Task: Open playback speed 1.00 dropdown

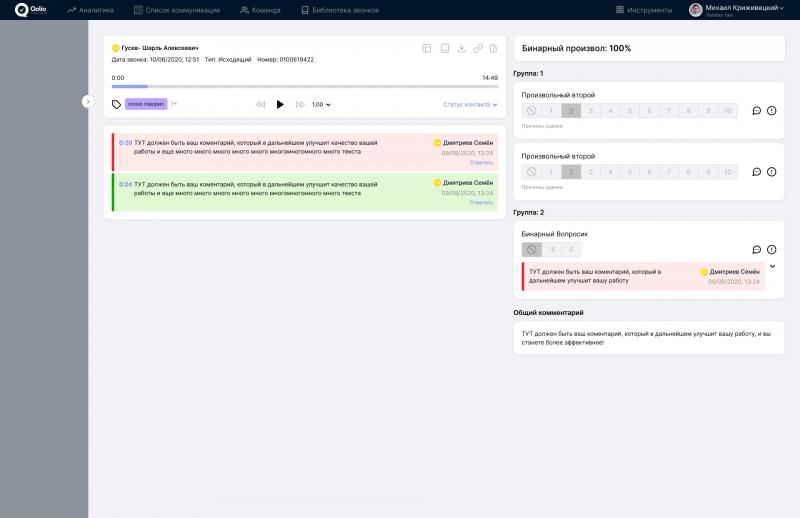Action: click(321, 104)
